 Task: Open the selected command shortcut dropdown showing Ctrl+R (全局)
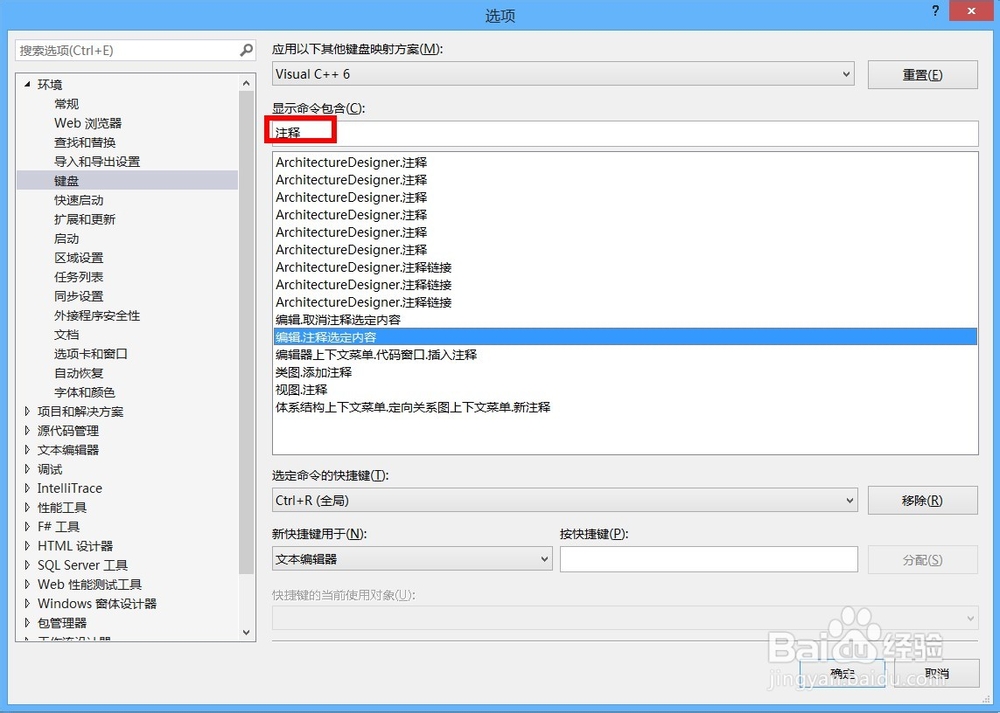[564, 501]
